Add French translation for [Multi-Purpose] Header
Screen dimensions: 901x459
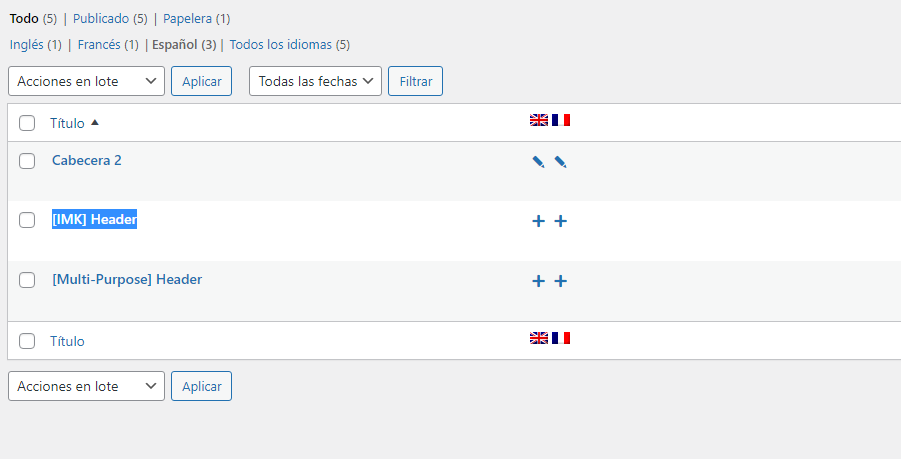coord(560,281)
